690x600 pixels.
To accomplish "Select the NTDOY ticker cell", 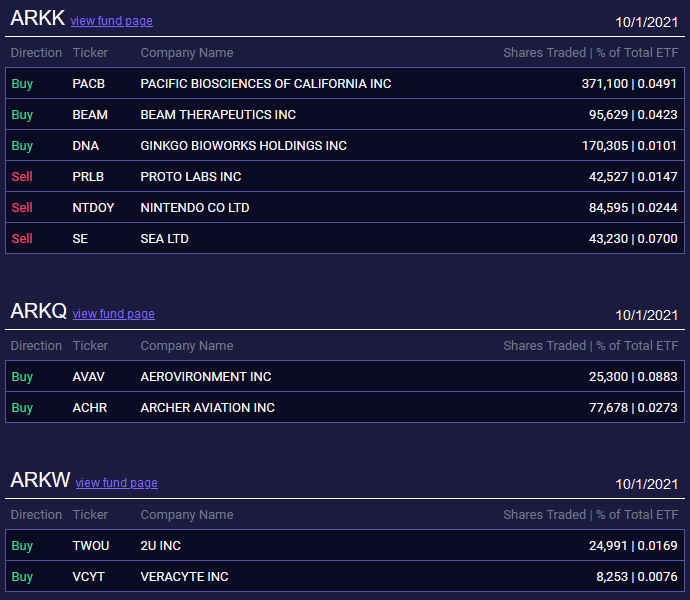I will [x=93, y=207].
